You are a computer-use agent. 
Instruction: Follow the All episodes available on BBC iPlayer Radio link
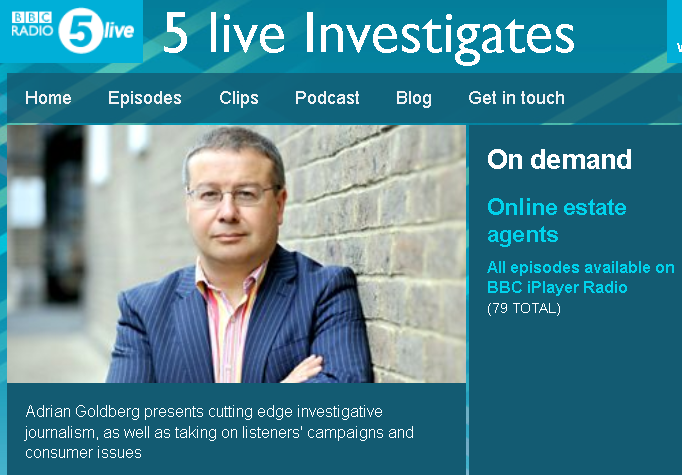coord(581,278)
